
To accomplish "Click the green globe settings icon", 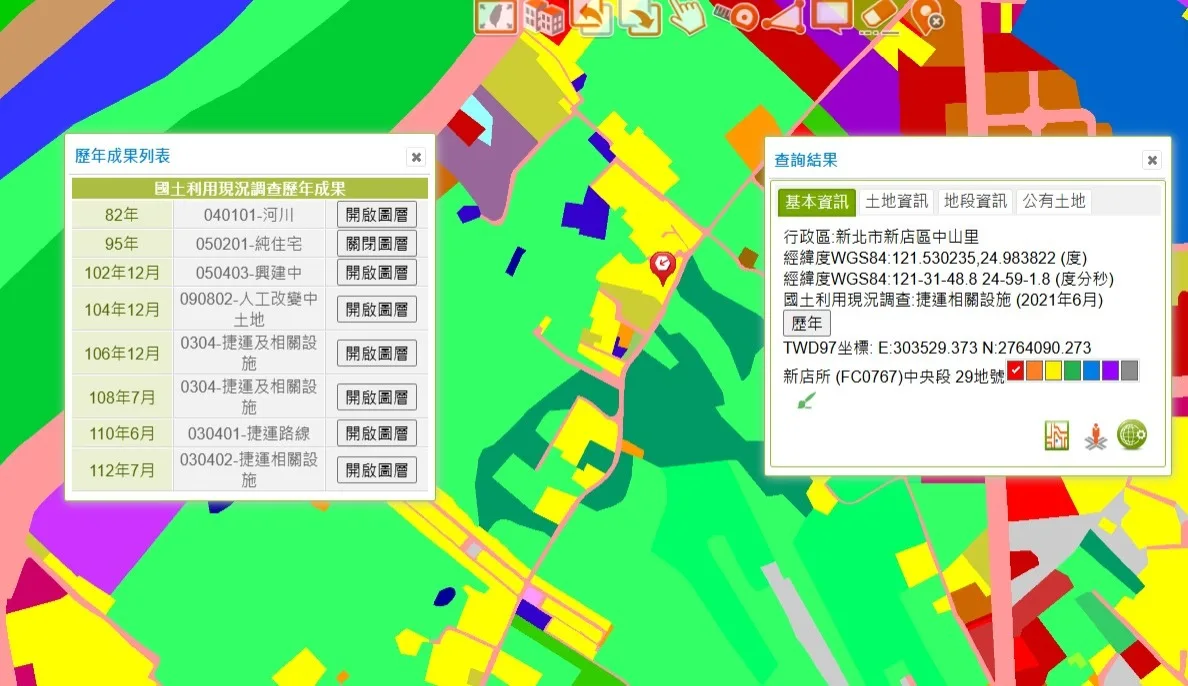I will (x=1132, y=435).
